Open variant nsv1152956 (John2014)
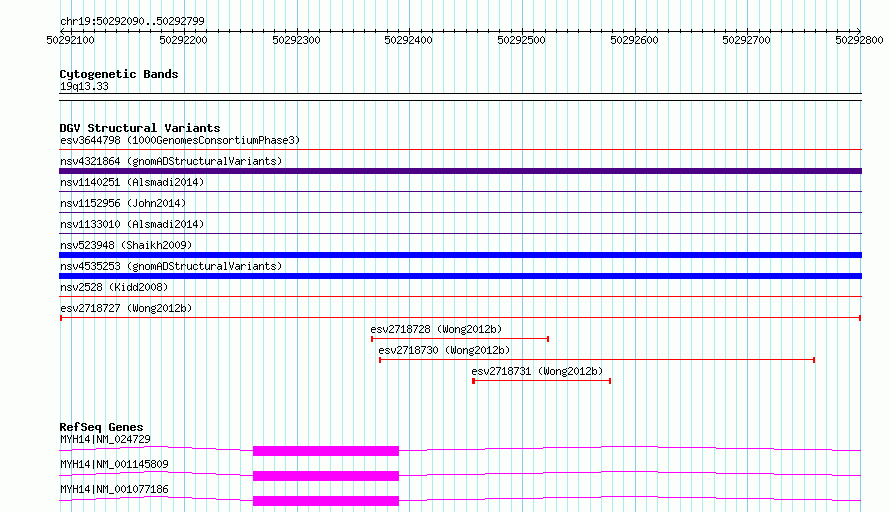890x512 pixels. pyautogui.click(x=123, y=203)
